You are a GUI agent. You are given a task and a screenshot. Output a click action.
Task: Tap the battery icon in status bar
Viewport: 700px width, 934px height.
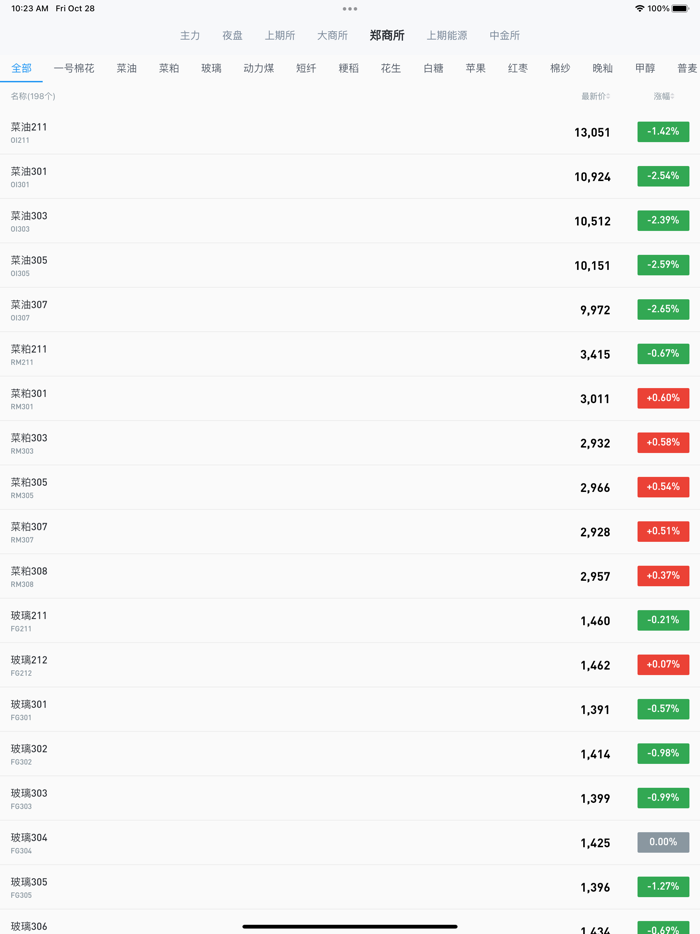(681, 9)
